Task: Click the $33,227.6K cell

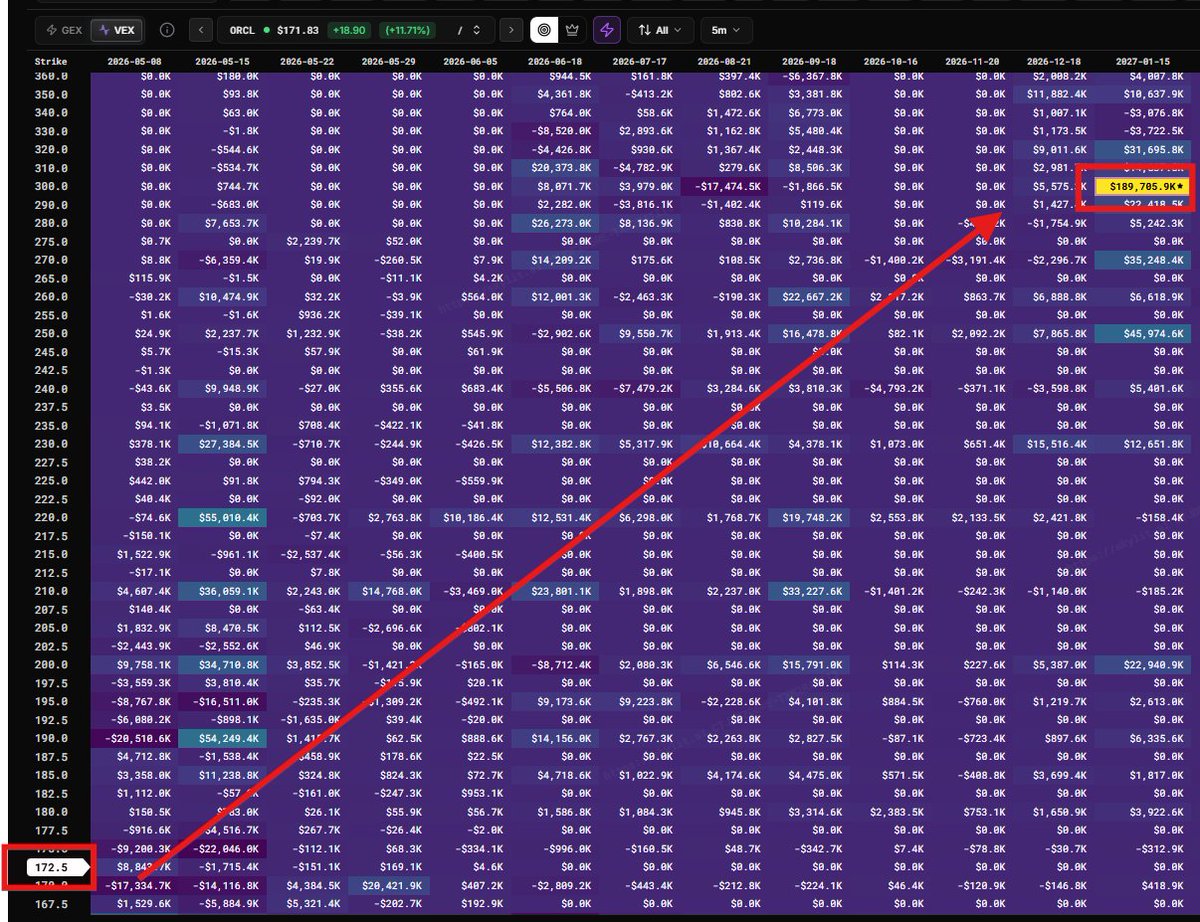Action: (810, 591)
